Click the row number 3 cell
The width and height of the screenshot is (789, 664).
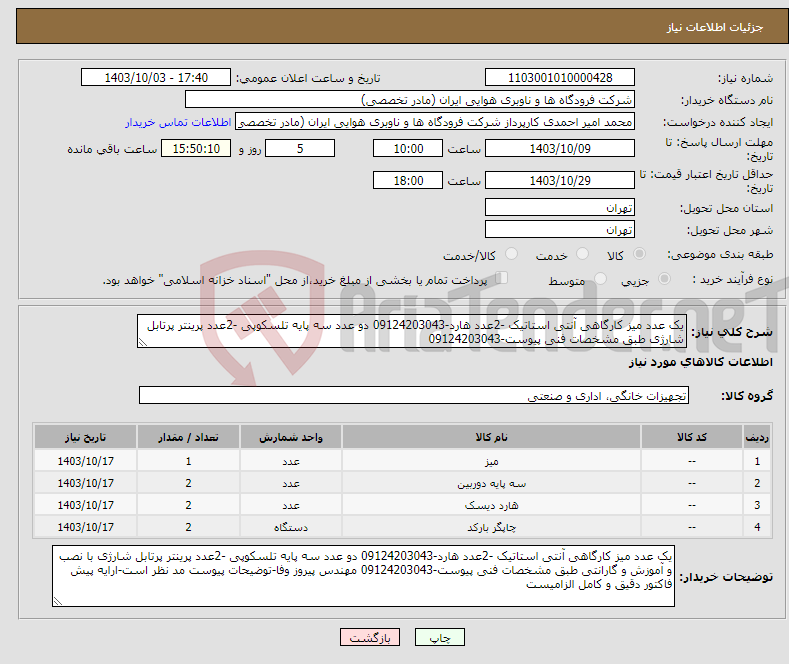(757, 505)
